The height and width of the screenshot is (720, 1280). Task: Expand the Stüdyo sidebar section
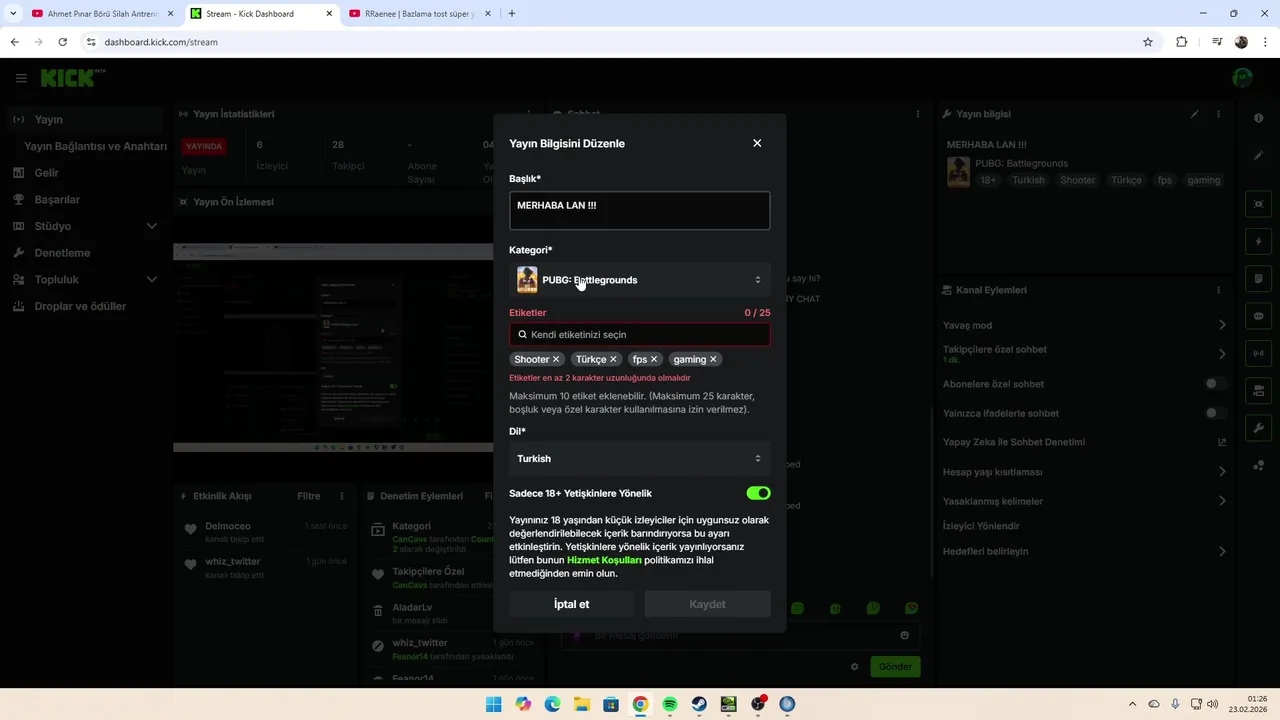84,226
